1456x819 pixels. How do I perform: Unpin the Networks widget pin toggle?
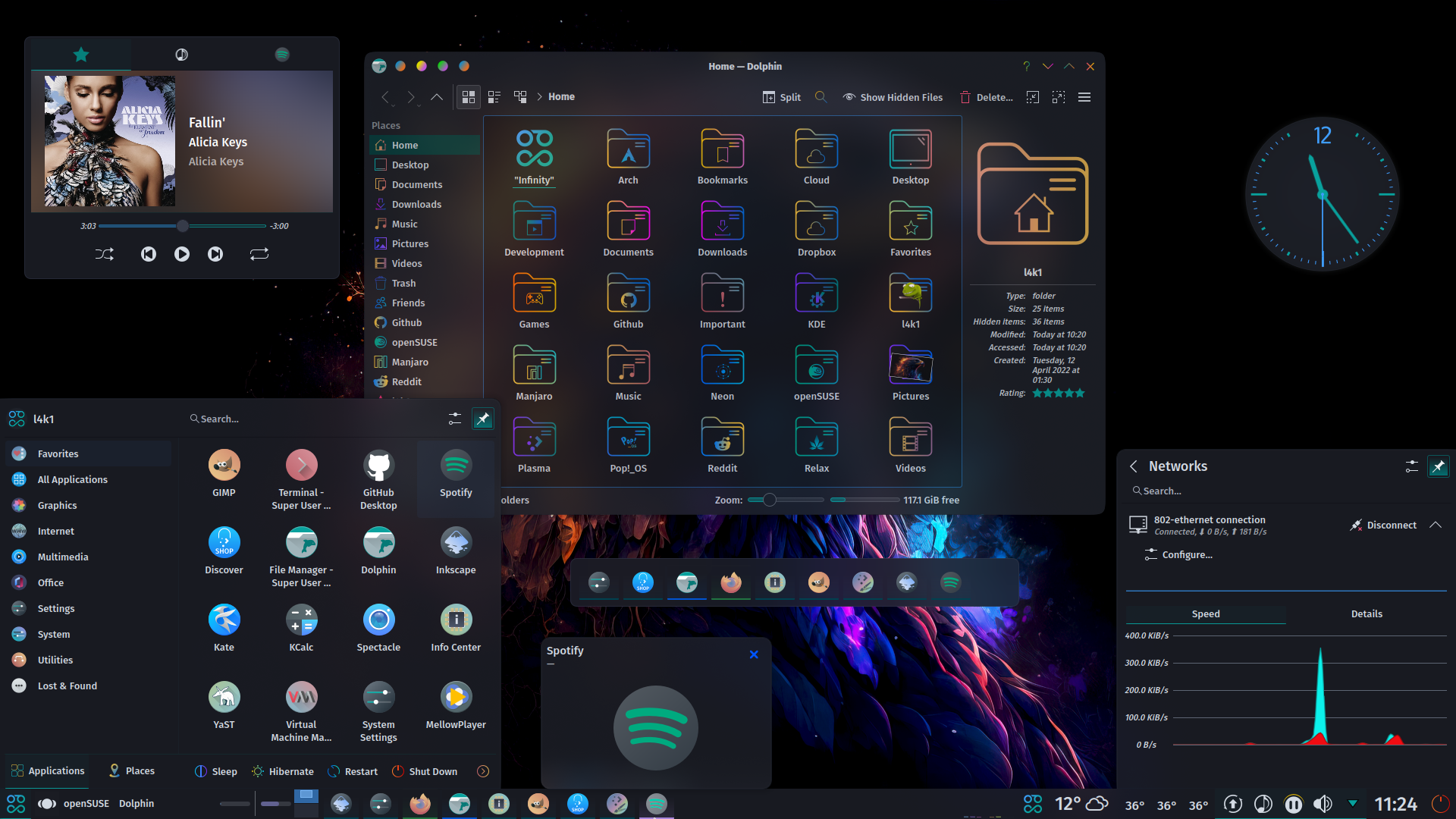point(1439,466)
